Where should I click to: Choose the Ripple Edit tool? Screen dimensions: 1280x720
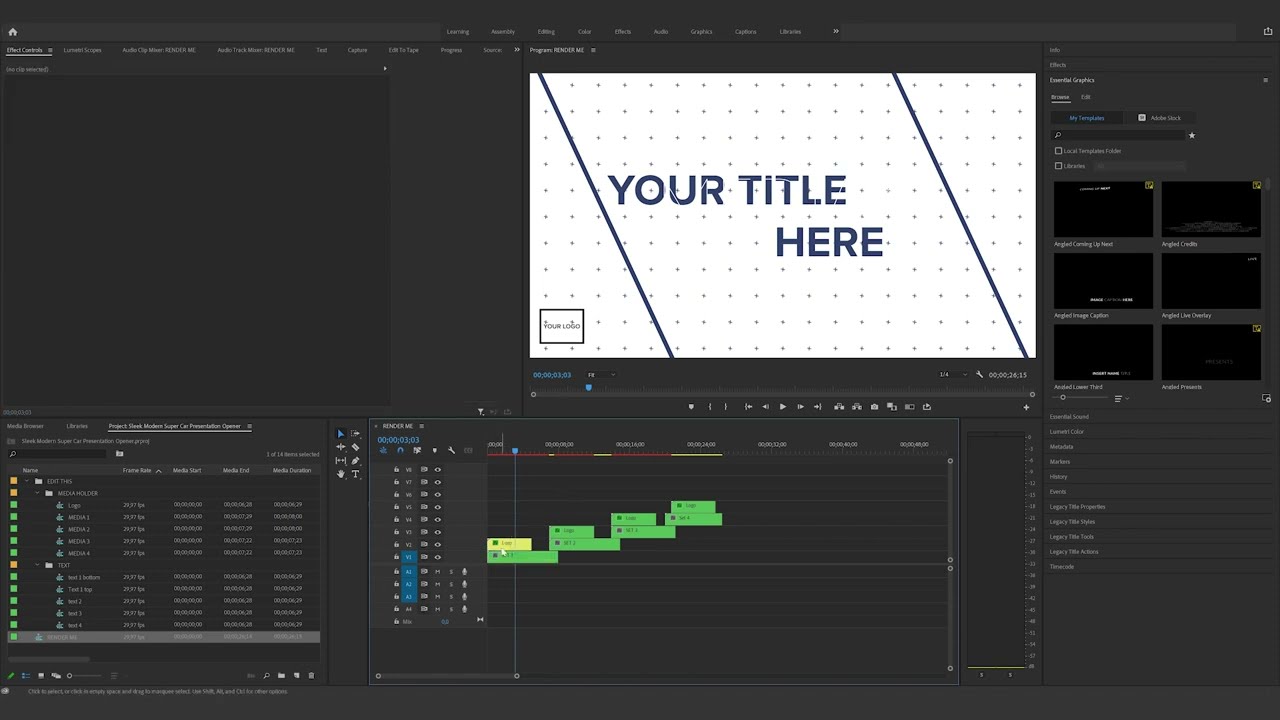tap(340, 447)
